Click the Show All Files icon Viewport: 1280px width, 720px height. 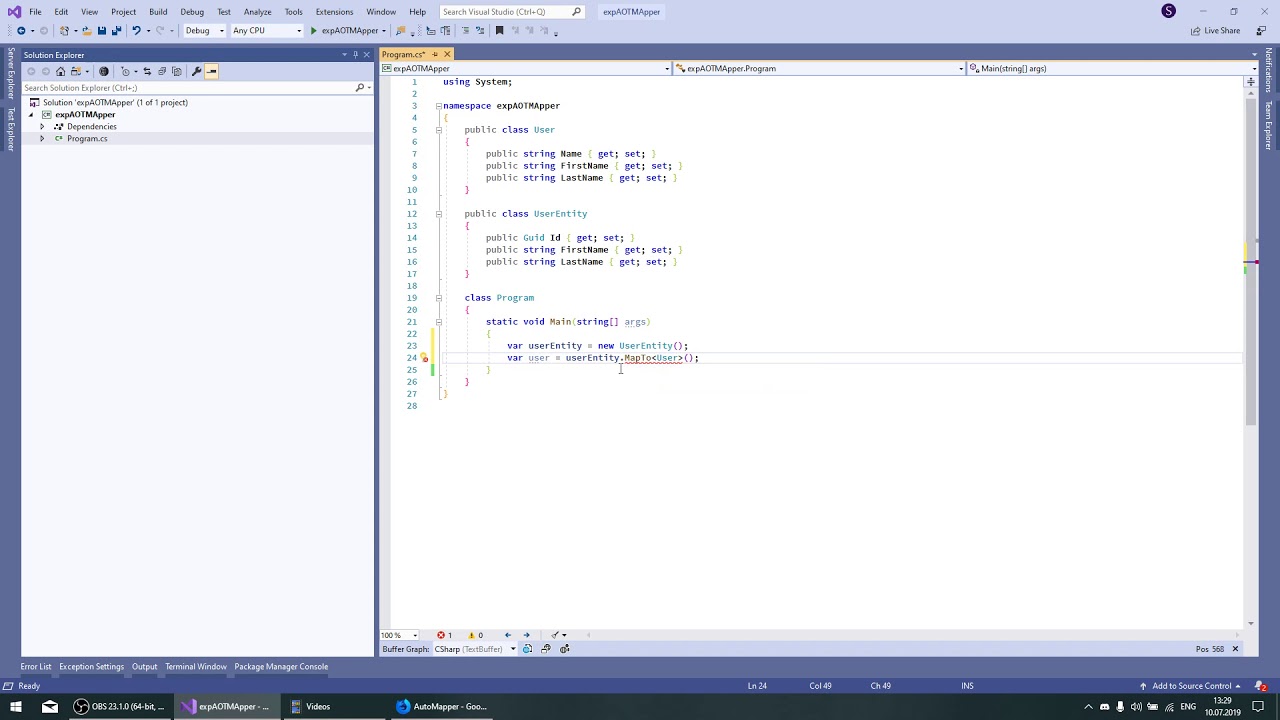[177, 71]
